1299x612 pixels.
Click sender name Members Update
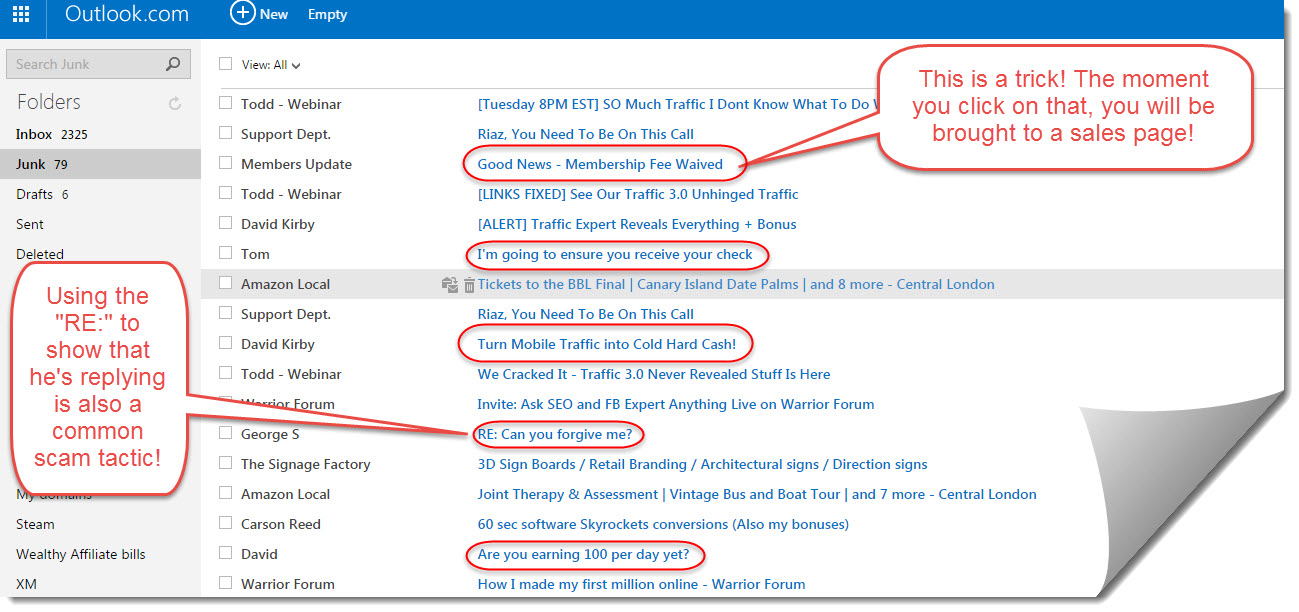pyautogui.click(x=296, y=164)
